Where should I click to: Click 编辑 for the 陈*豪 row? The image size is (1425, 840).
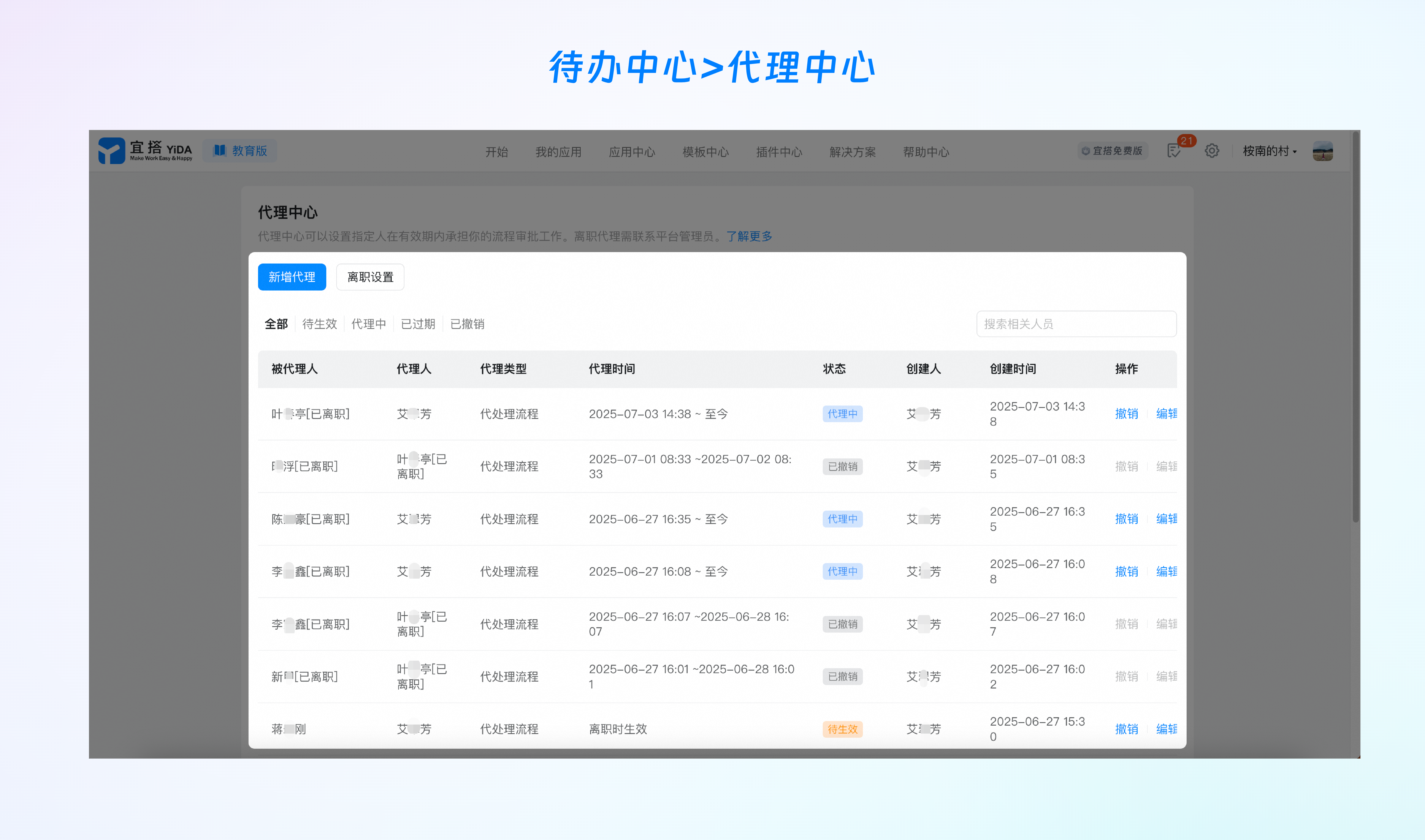(x=1166, y=519)
